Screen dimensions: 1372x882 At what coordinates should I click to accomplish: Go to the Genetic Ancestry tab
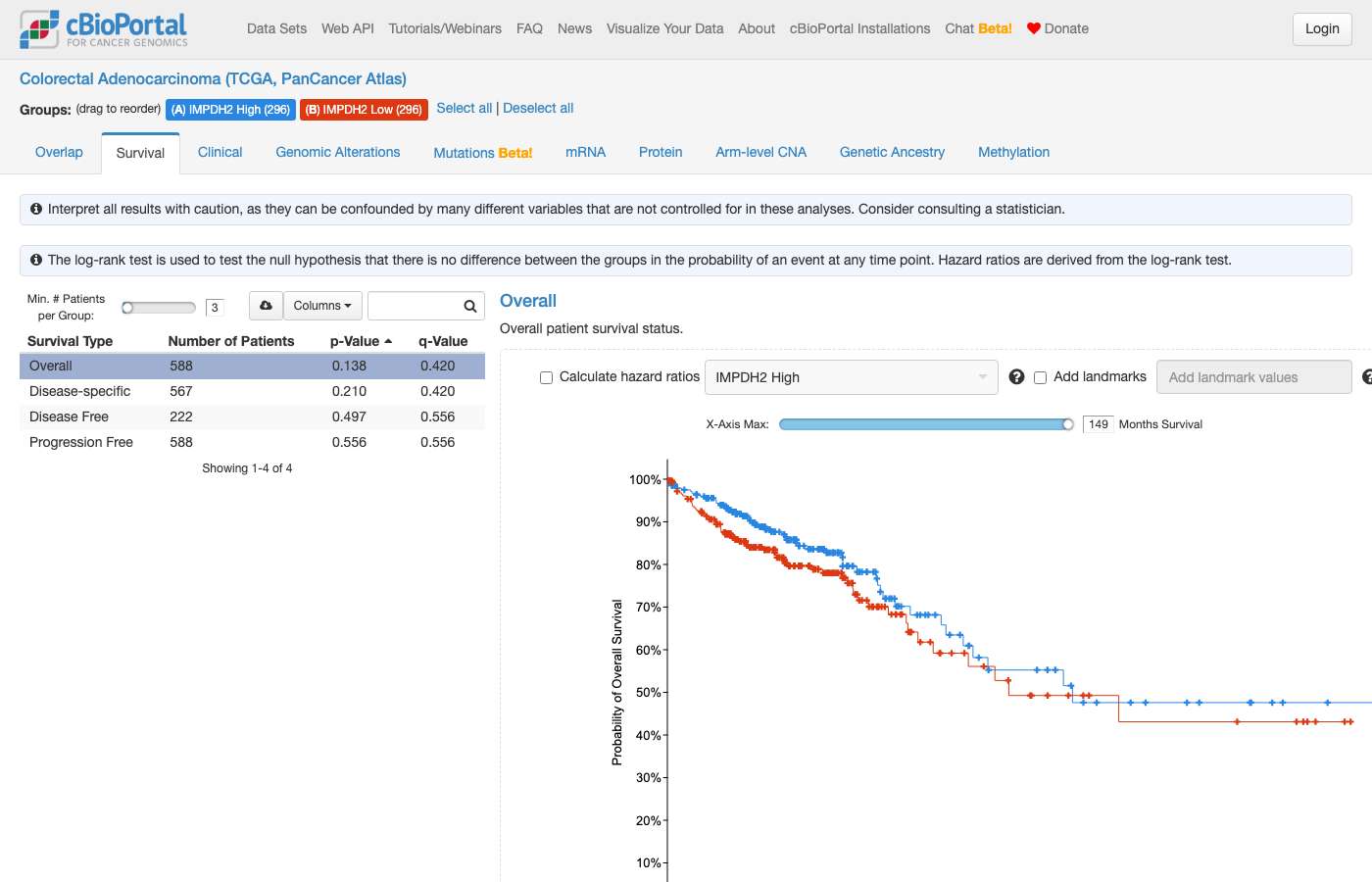[x=892, y=152]
